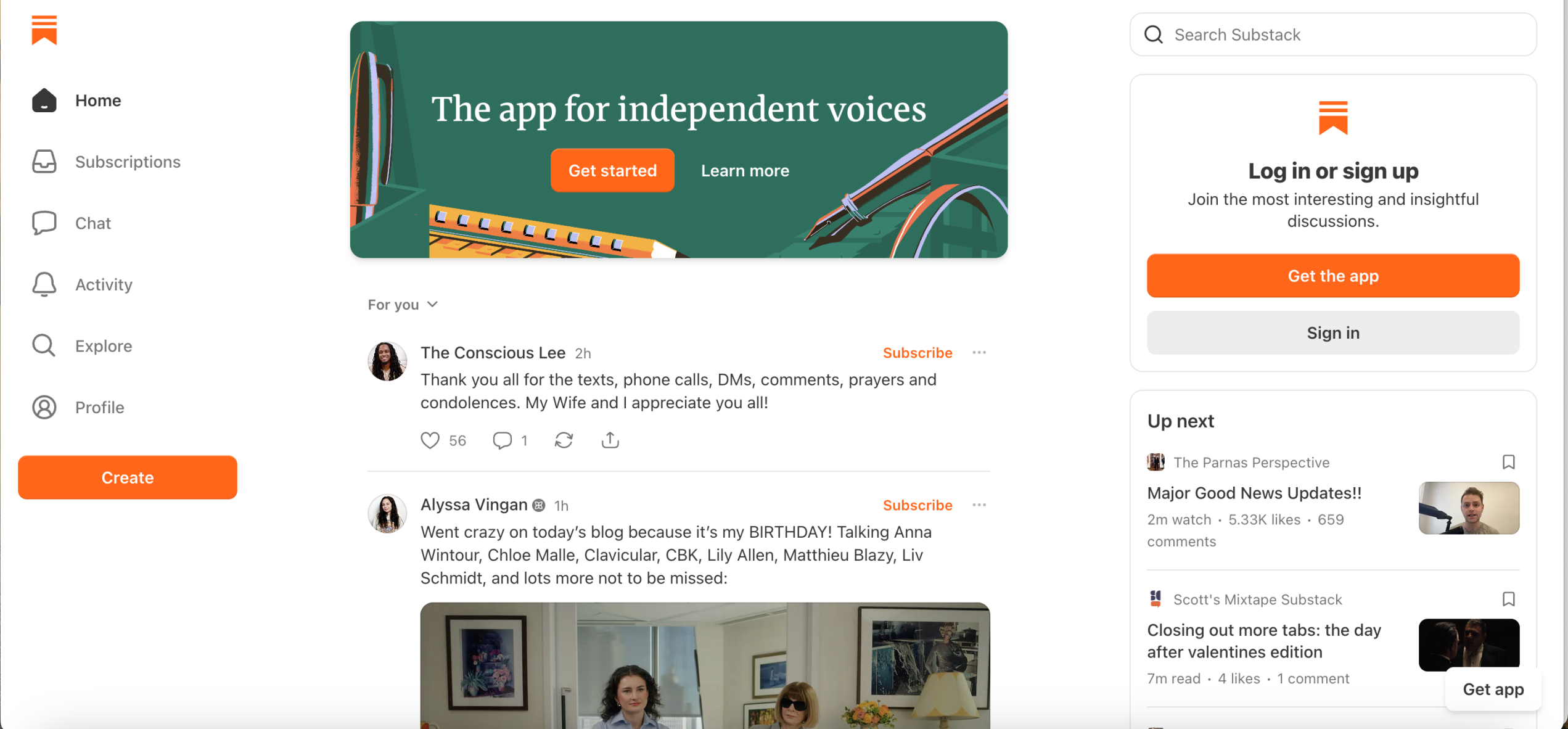Bookmark the Major Good News Updates post

click(x=1508, y=462)
